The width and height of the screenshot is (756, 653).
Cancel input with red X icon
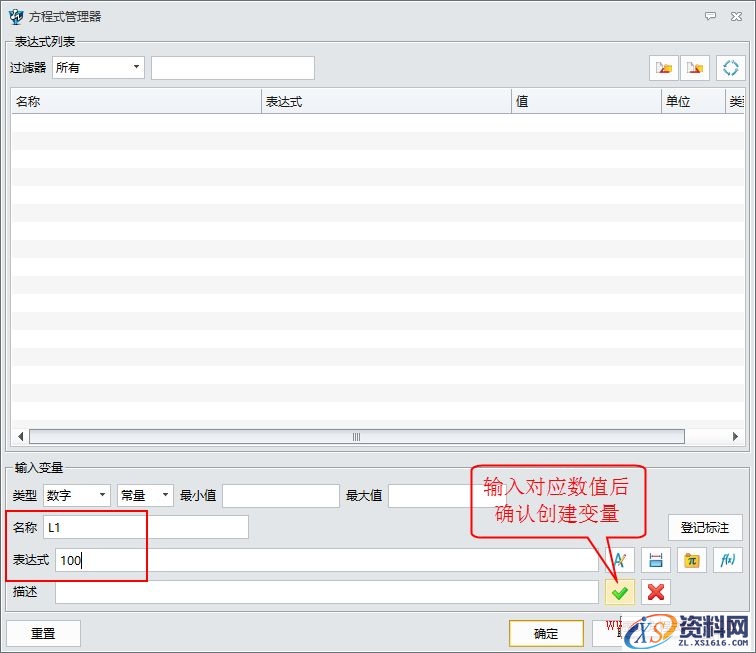[x=656, y=592]
